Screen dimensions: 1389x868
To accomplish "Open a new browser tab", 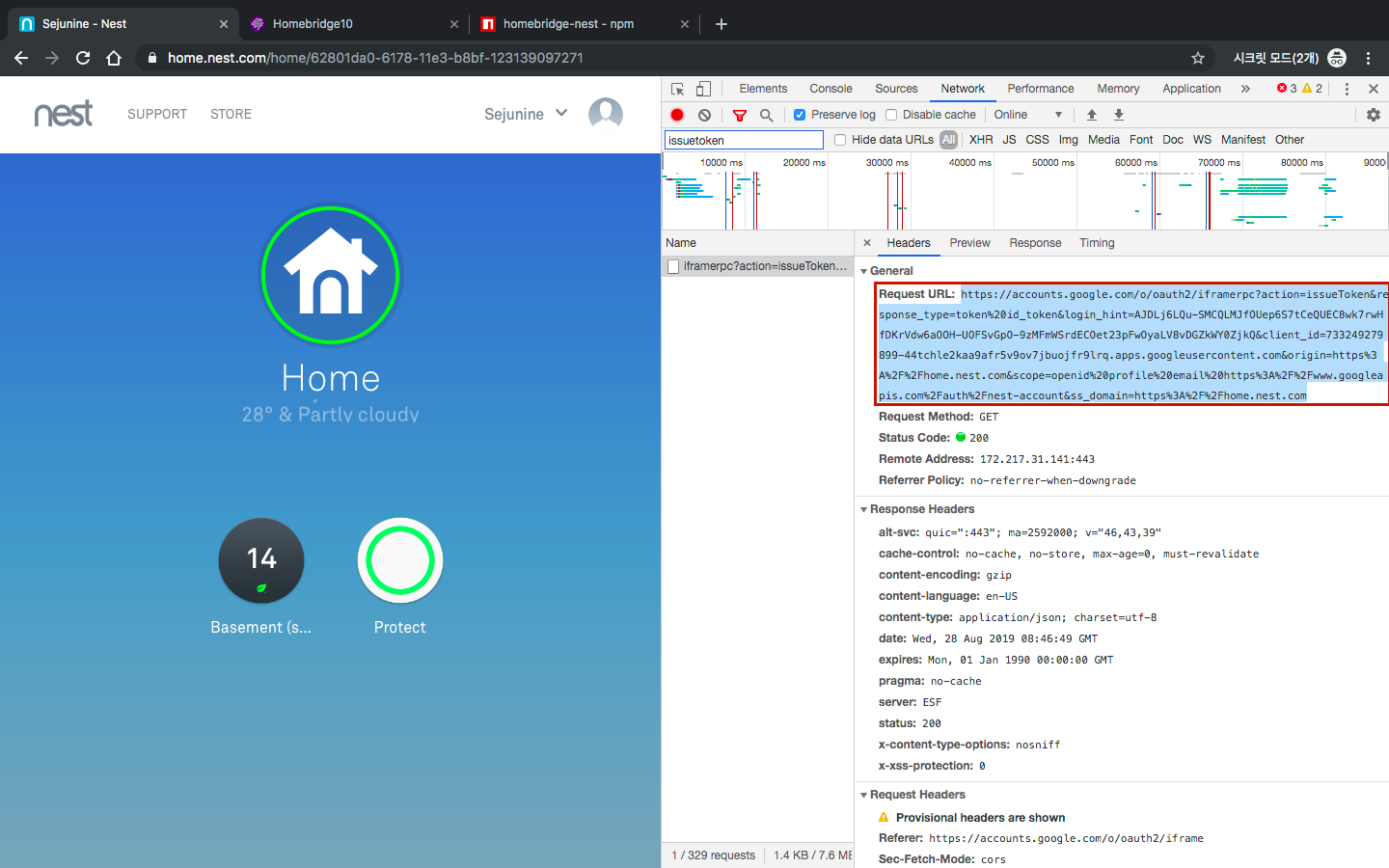I will [x=722, y=24].
